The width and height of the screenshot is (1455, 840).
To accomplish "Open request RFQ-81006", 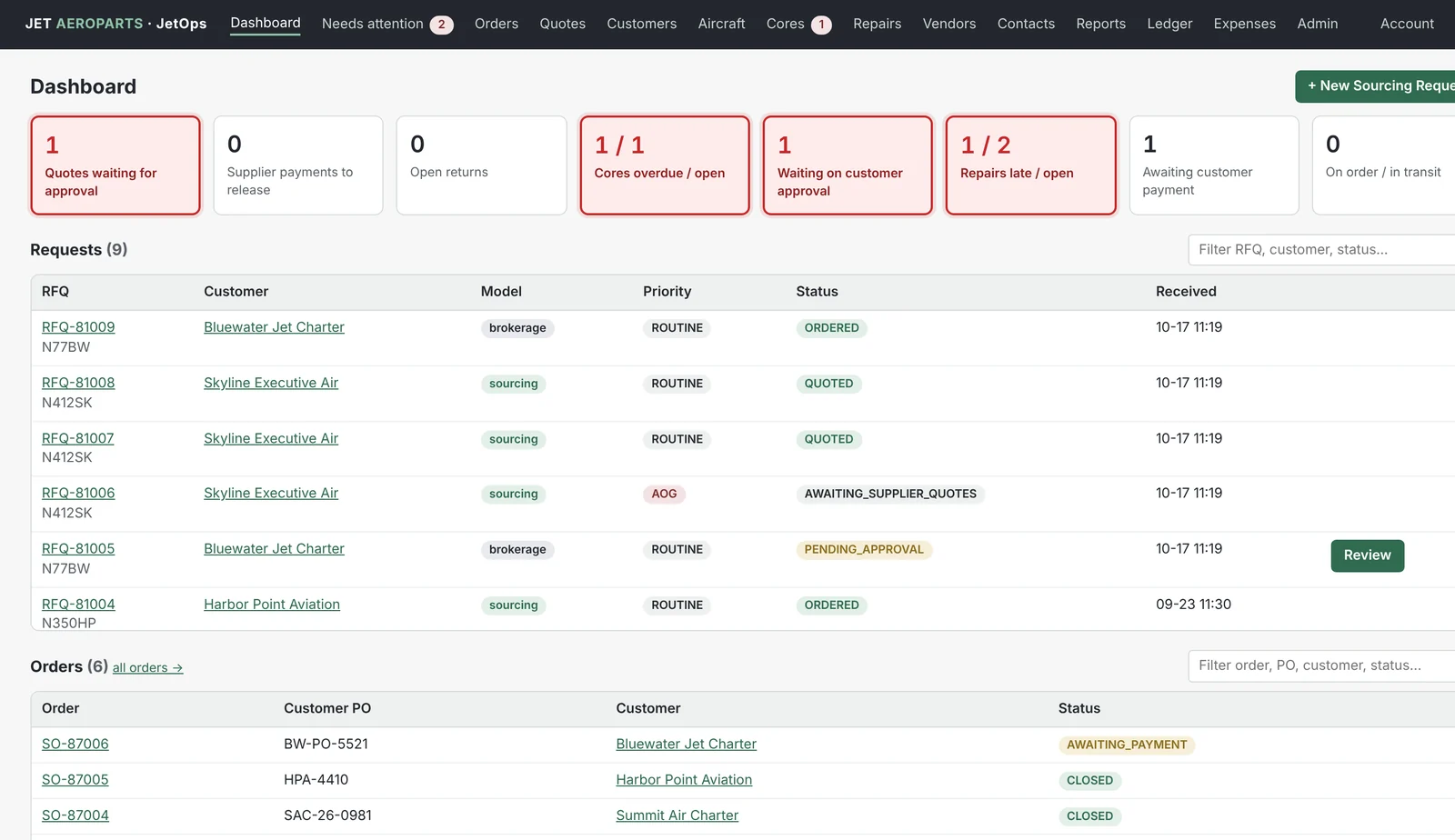I will (x=78, y=493).
